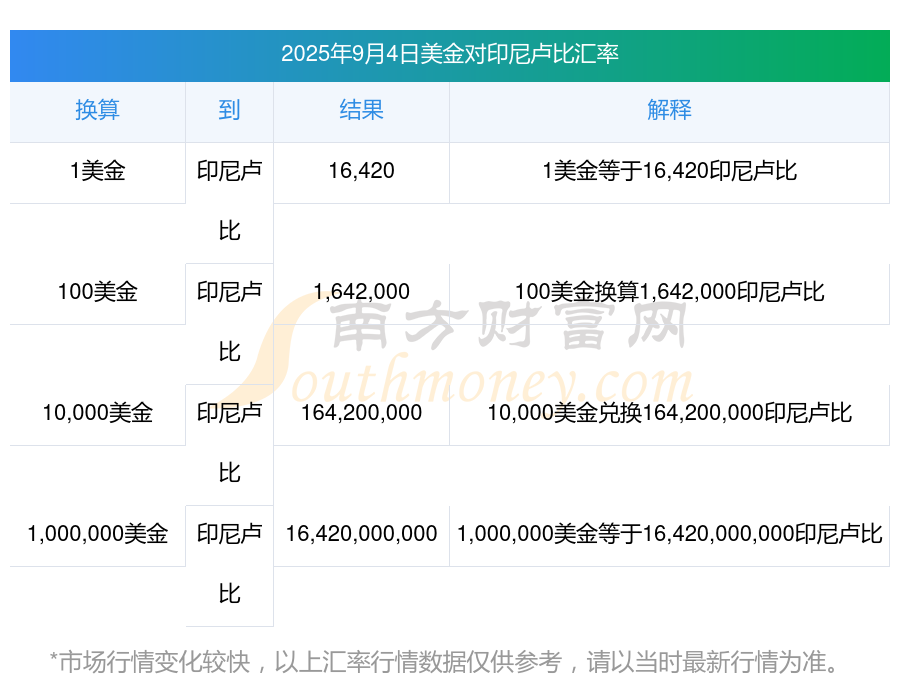The image size is (900, 693).
Task: Click the disclaimer note starting *市场行情变化较快
Action: (444, 662)
